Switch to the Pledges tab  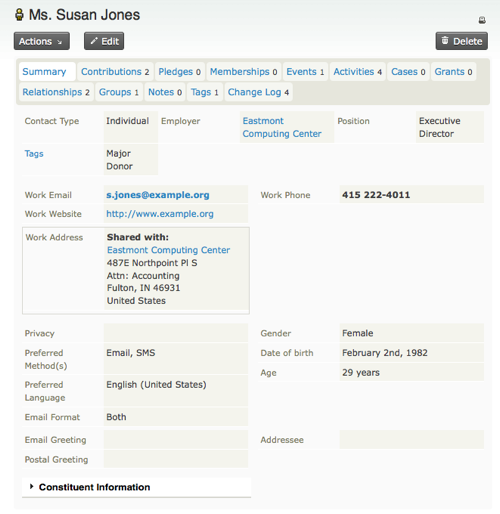[180, 72]
